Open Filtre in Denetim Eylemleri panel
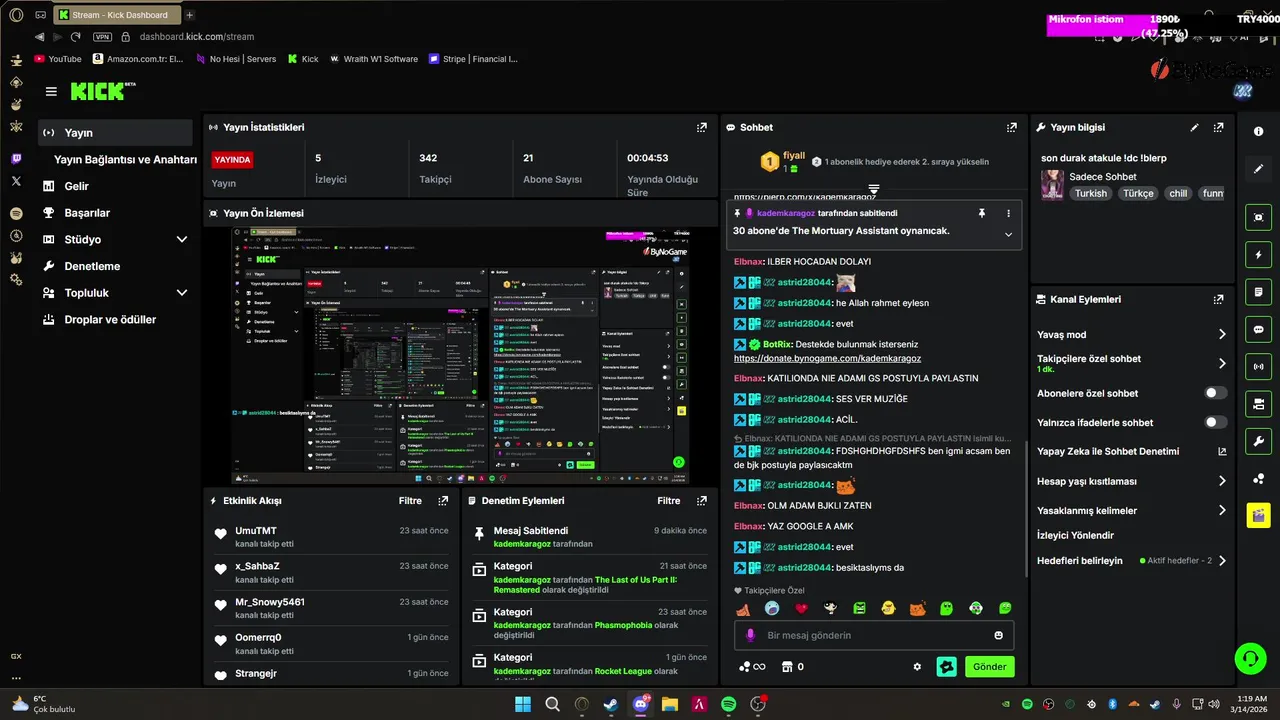The height and width of the screenshot is (720, 1280). coord(668,501)
